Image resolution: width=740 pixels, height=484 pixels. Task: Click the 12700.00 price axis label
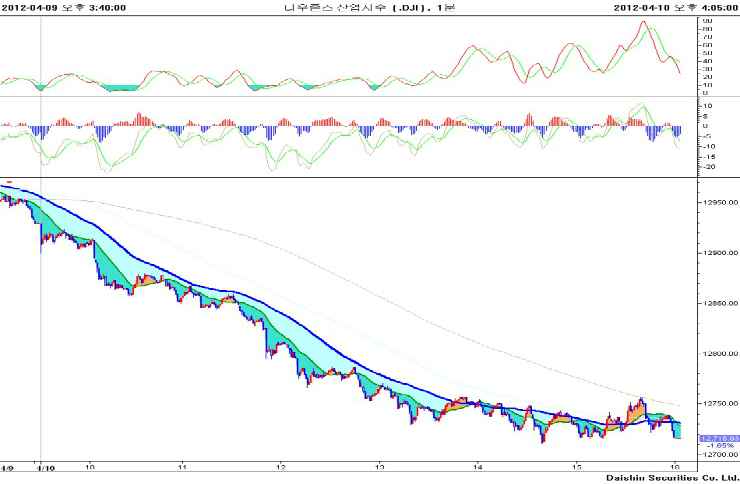point(719,454)
